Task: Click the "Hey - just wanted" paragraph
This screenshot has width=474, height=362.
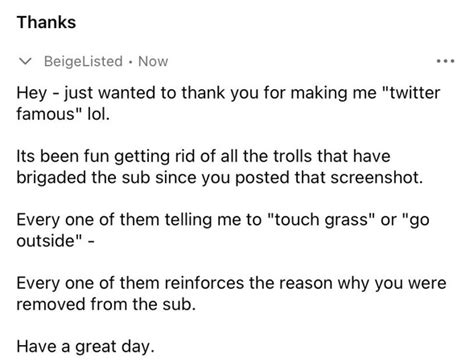Action: [x=228, y=103]
